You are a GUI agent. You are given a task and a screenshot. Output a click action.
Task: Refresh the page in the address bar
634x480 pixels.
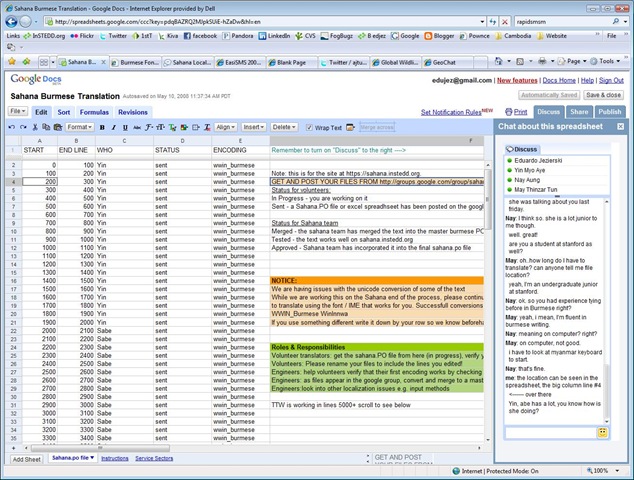[x=492, y=22]
